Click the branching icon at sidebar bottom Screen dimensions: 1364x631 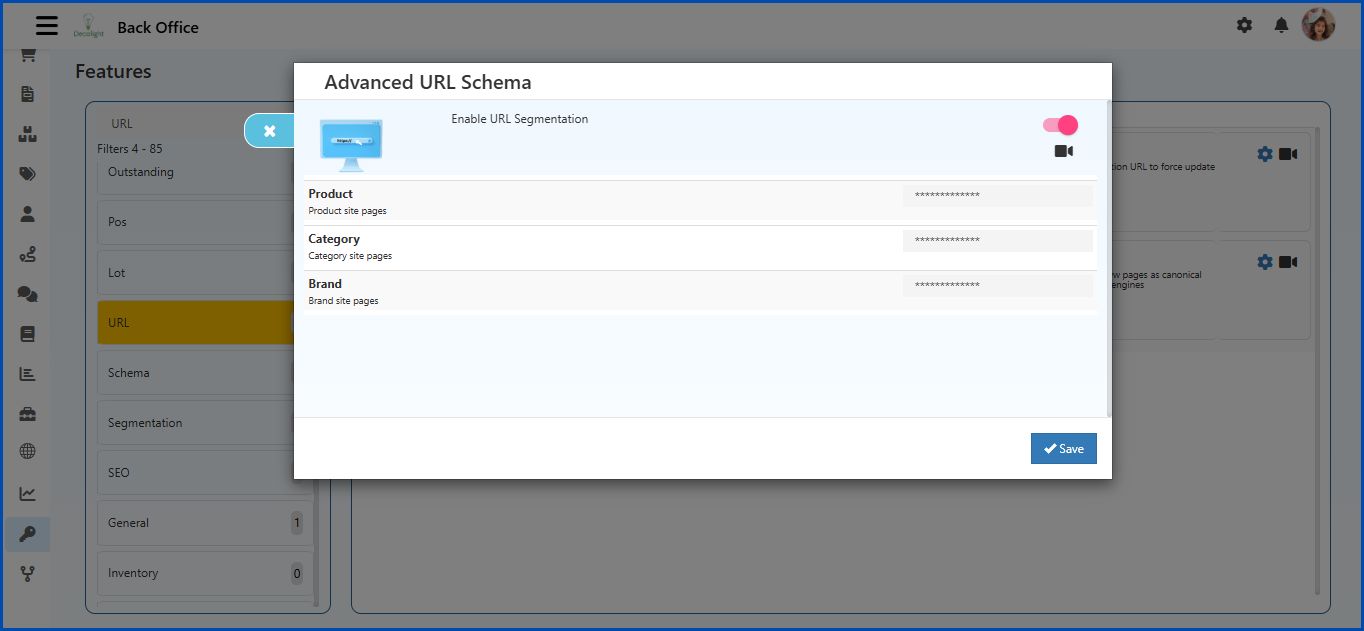[27, 573]
